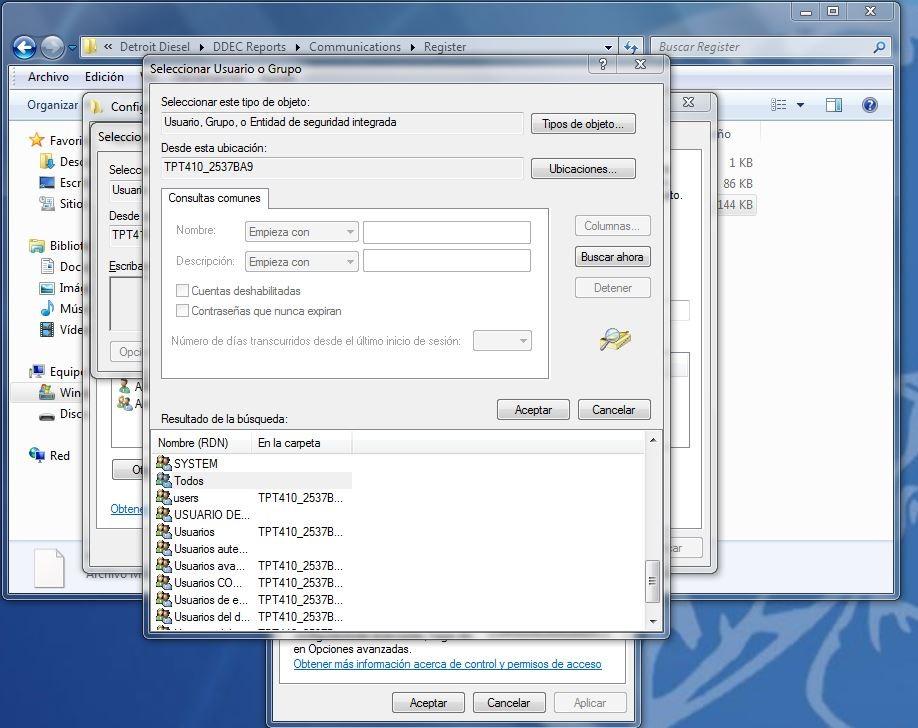The height and width of the screenshot is (728, 918).
Task: Click the Ubicaciones button
Action: (x=583, y=169)
